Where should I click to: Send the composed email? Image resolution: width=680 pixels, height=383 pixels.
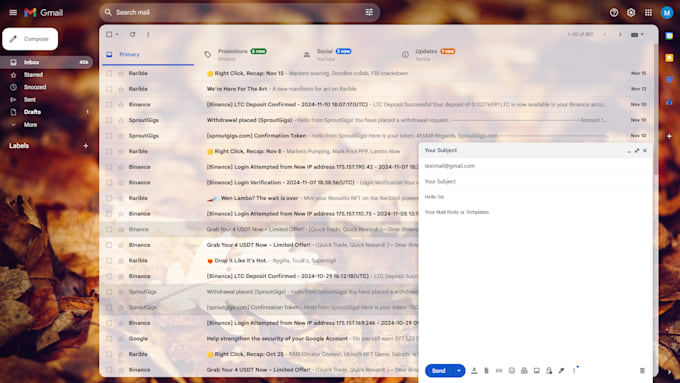pos(439,370)
